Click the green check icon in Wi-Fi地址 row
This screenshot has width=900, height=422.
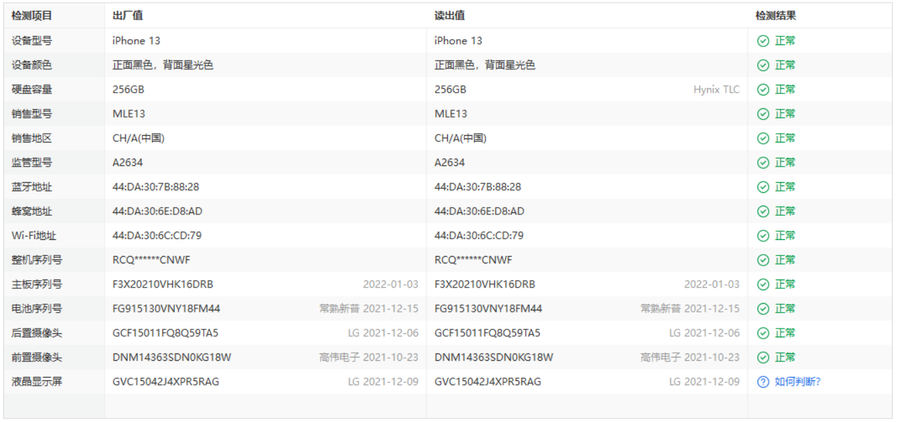[763, 235]
